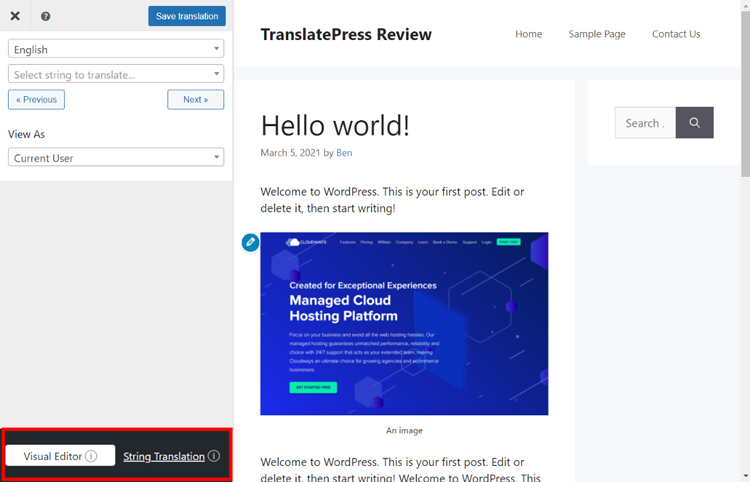
Task: Click the Cloudways hosting image
Action: click(404, 324)
